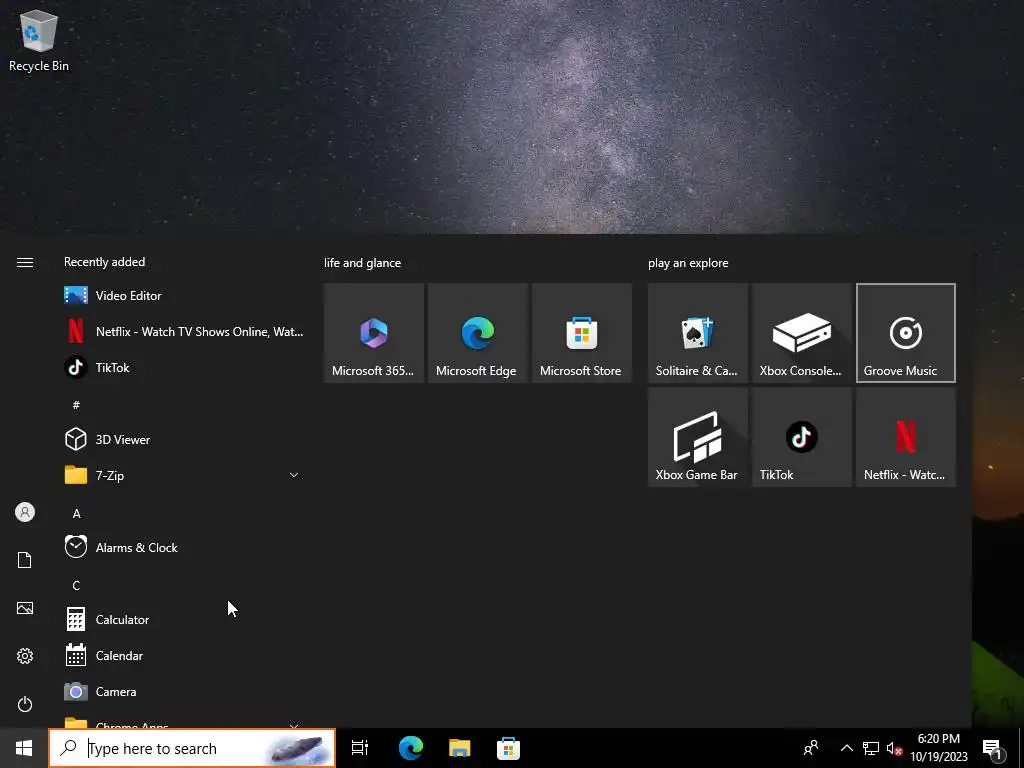The height and width of the screenshot is (768, 1024).
Task: Launch the Groove Music tile
Action: click(x=906, y=333)
